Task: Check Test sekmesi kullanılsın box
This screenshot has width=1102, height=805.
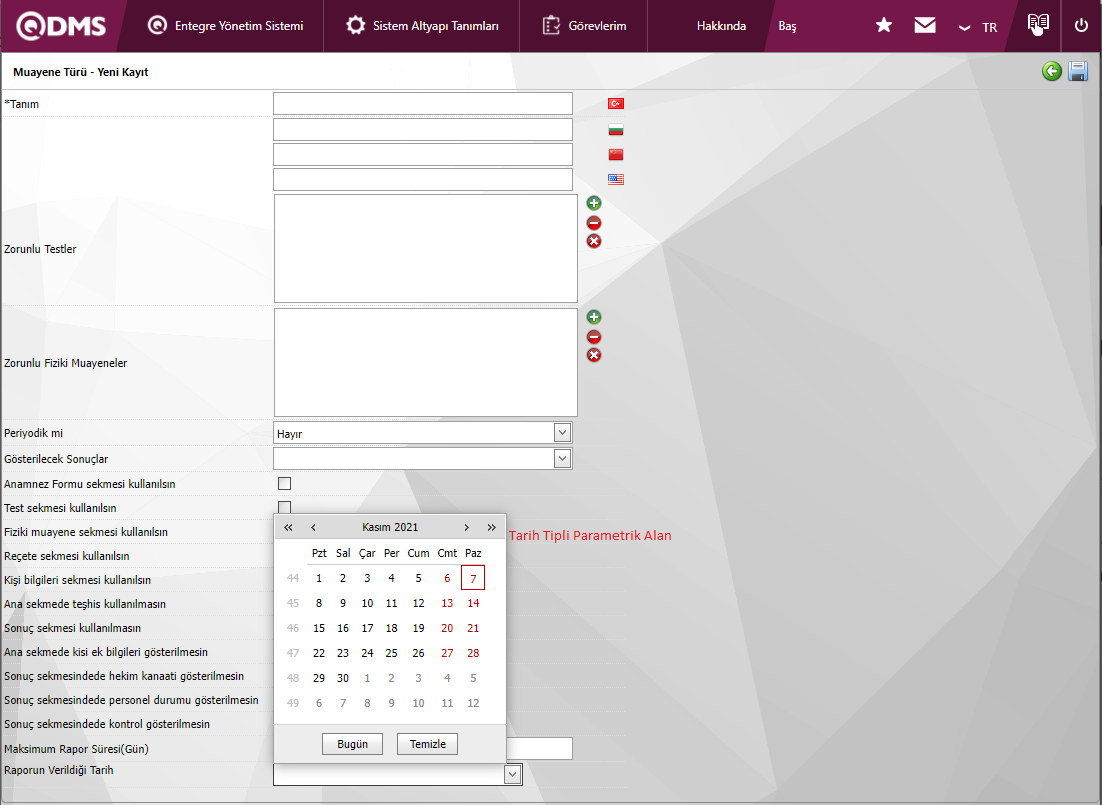Action: coord(285,507)
